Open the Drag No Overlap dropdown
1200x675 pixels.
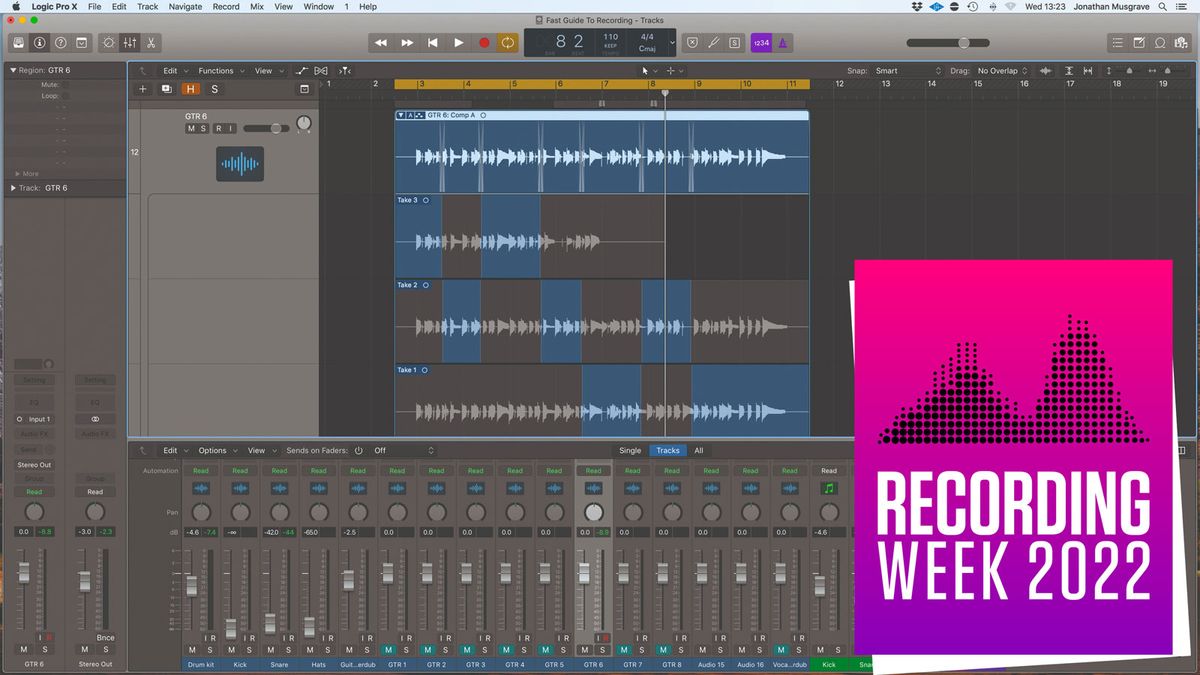click(x=1000, y=70)
